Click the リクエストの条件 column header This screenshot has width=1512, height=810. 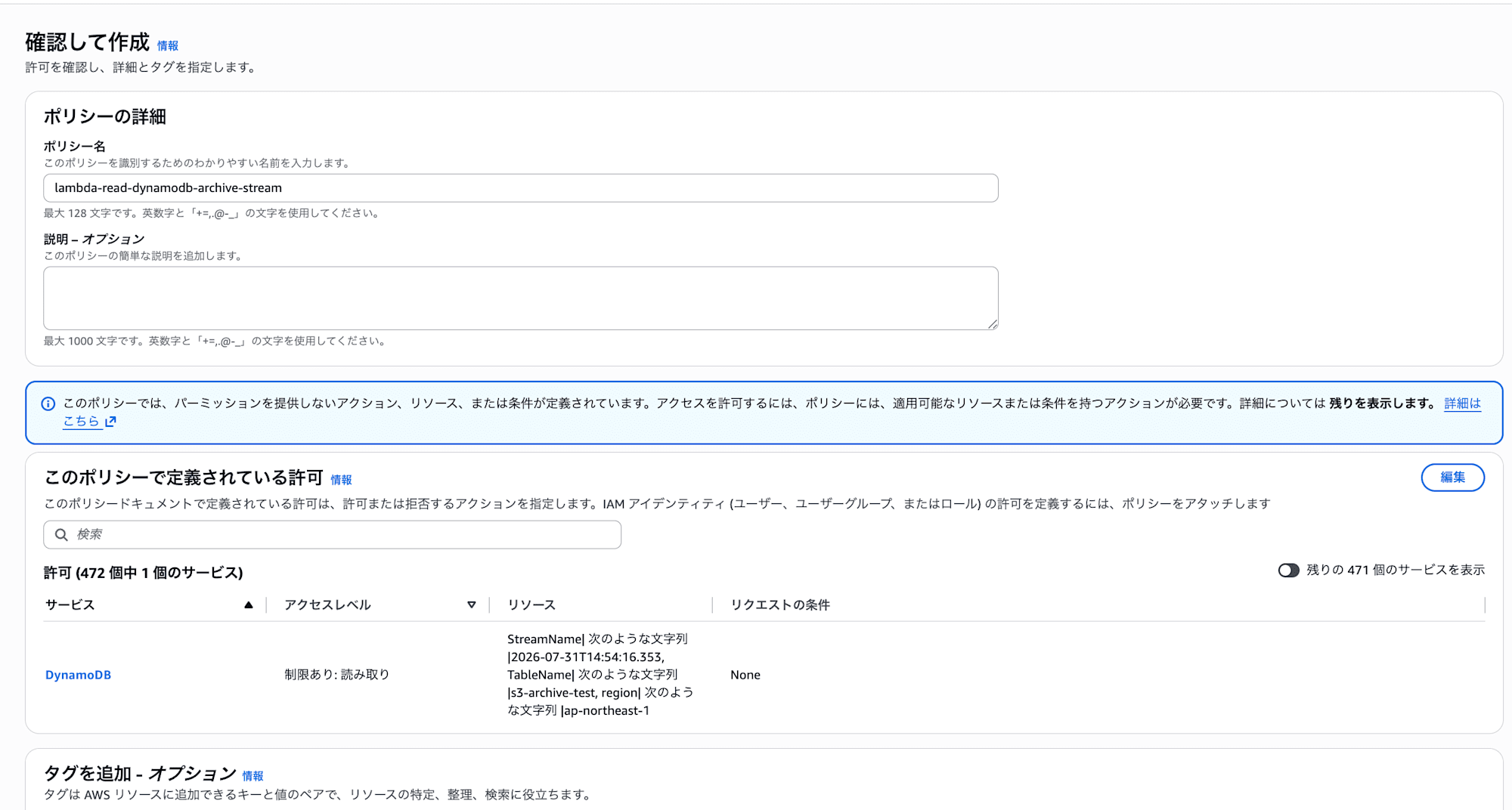780,604
